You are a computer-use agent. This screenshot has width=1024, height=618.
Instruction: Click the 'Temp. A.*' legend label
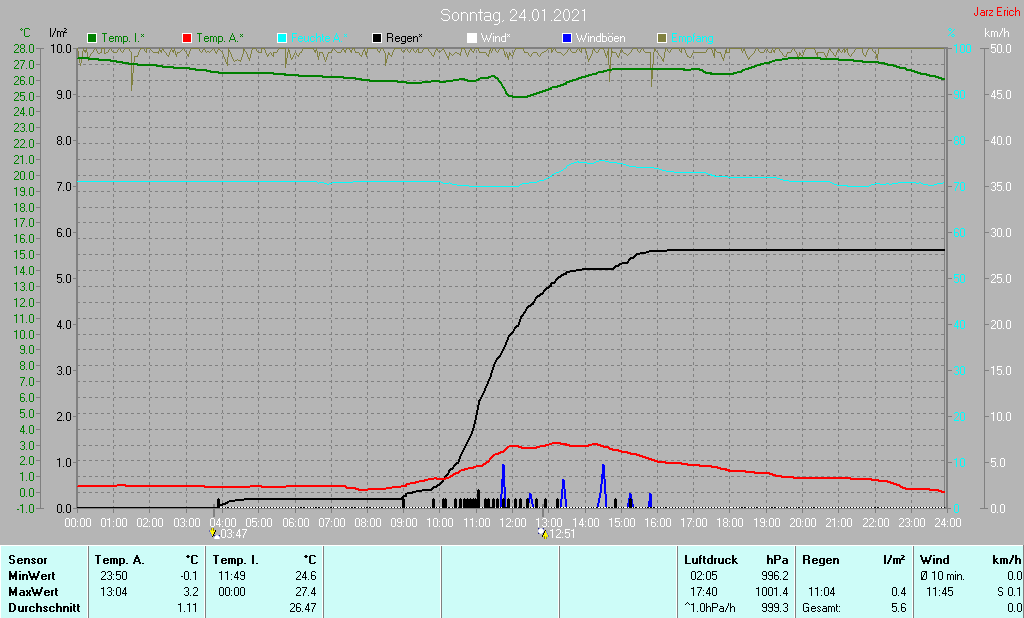(220, 39)
